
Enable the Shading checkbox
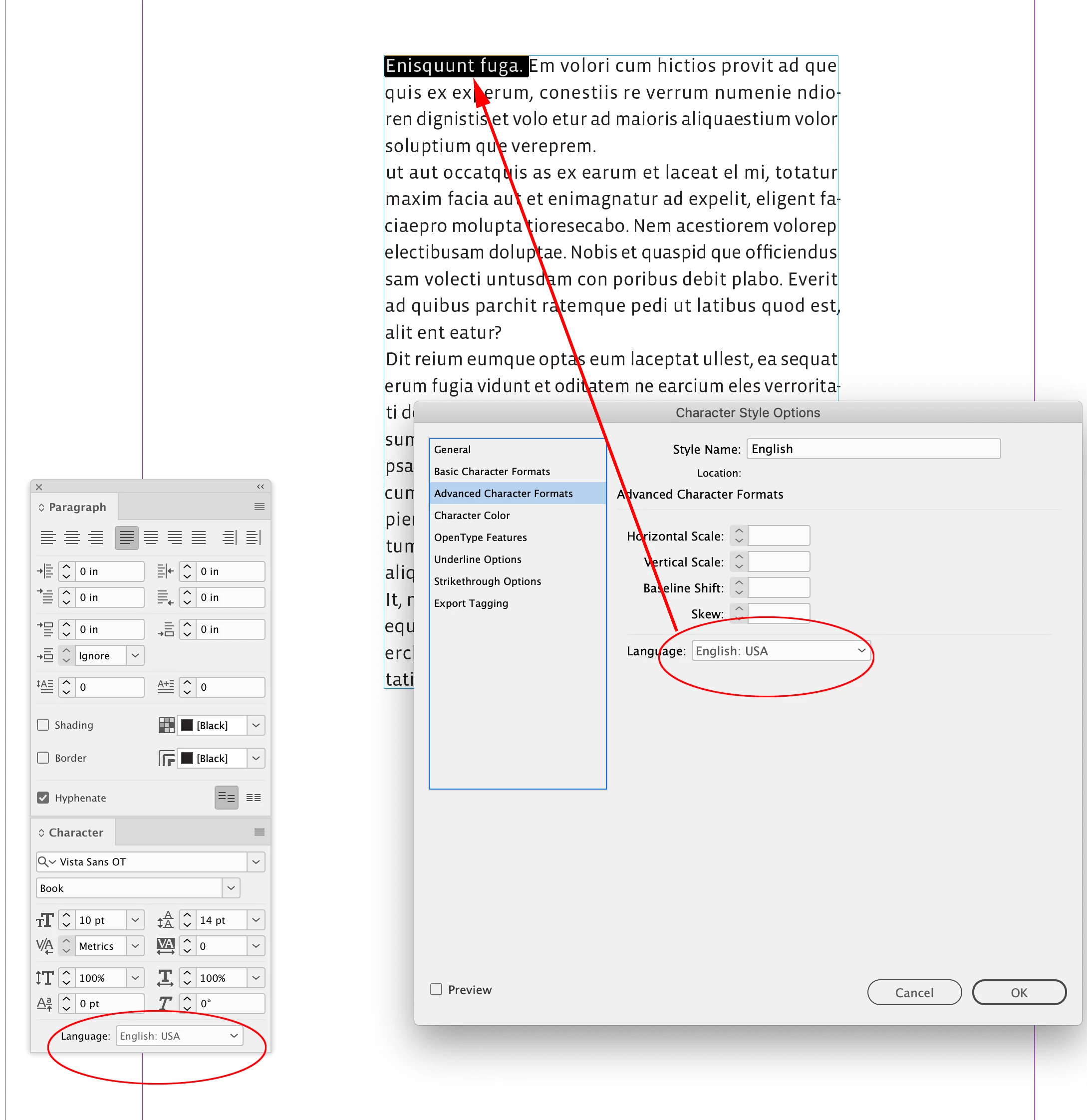coord(43,725)
